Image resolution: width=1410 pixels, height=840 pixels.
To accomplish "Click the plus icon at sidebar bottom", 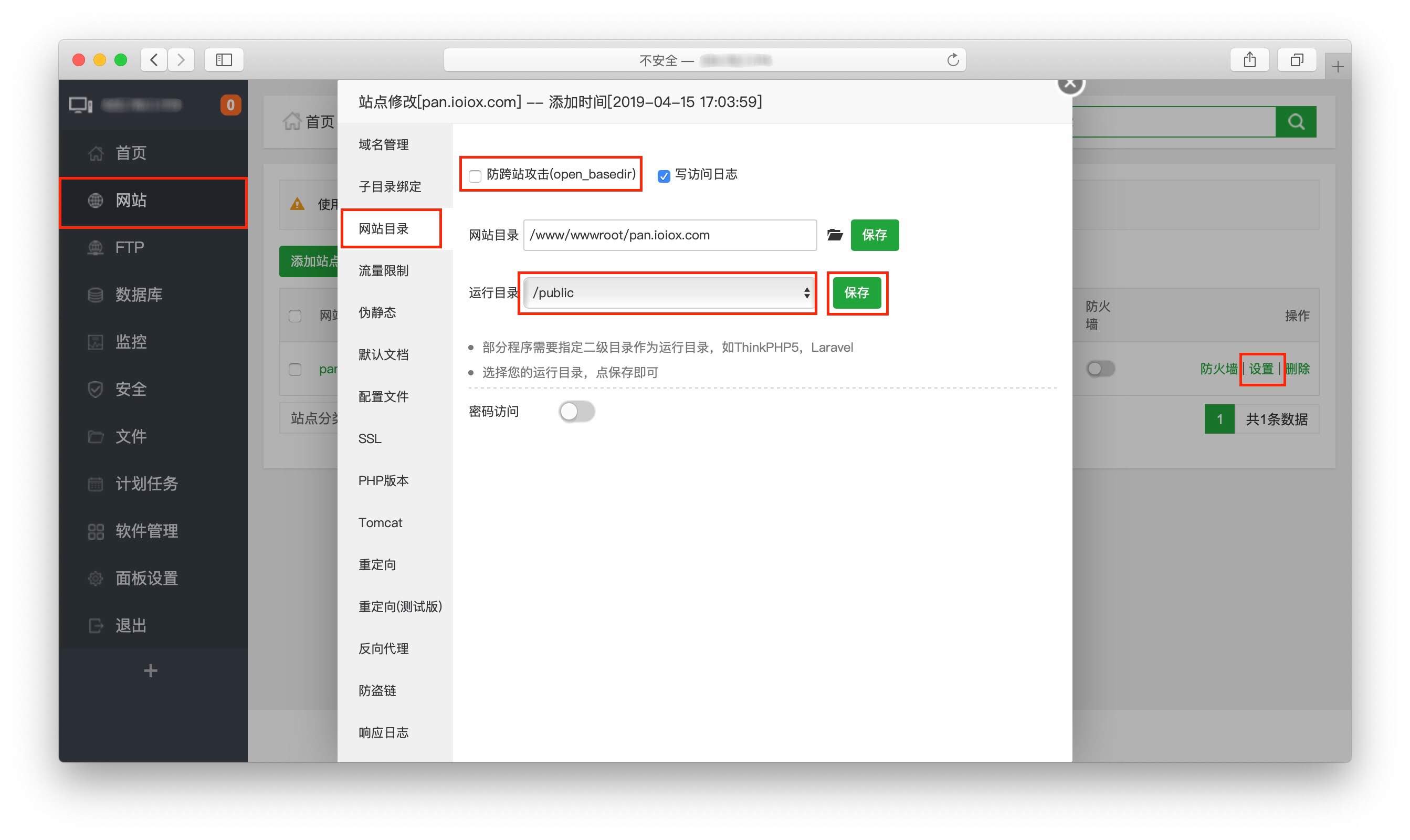I will tap(151, 671).
